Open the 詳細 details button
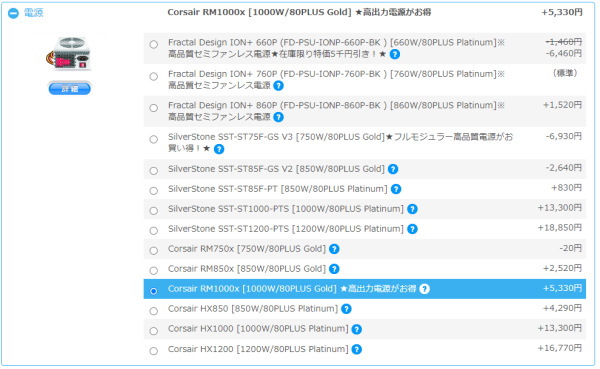The width and height of the screenshot is (600, 369). pyautogui.click(x=70, y=89)
